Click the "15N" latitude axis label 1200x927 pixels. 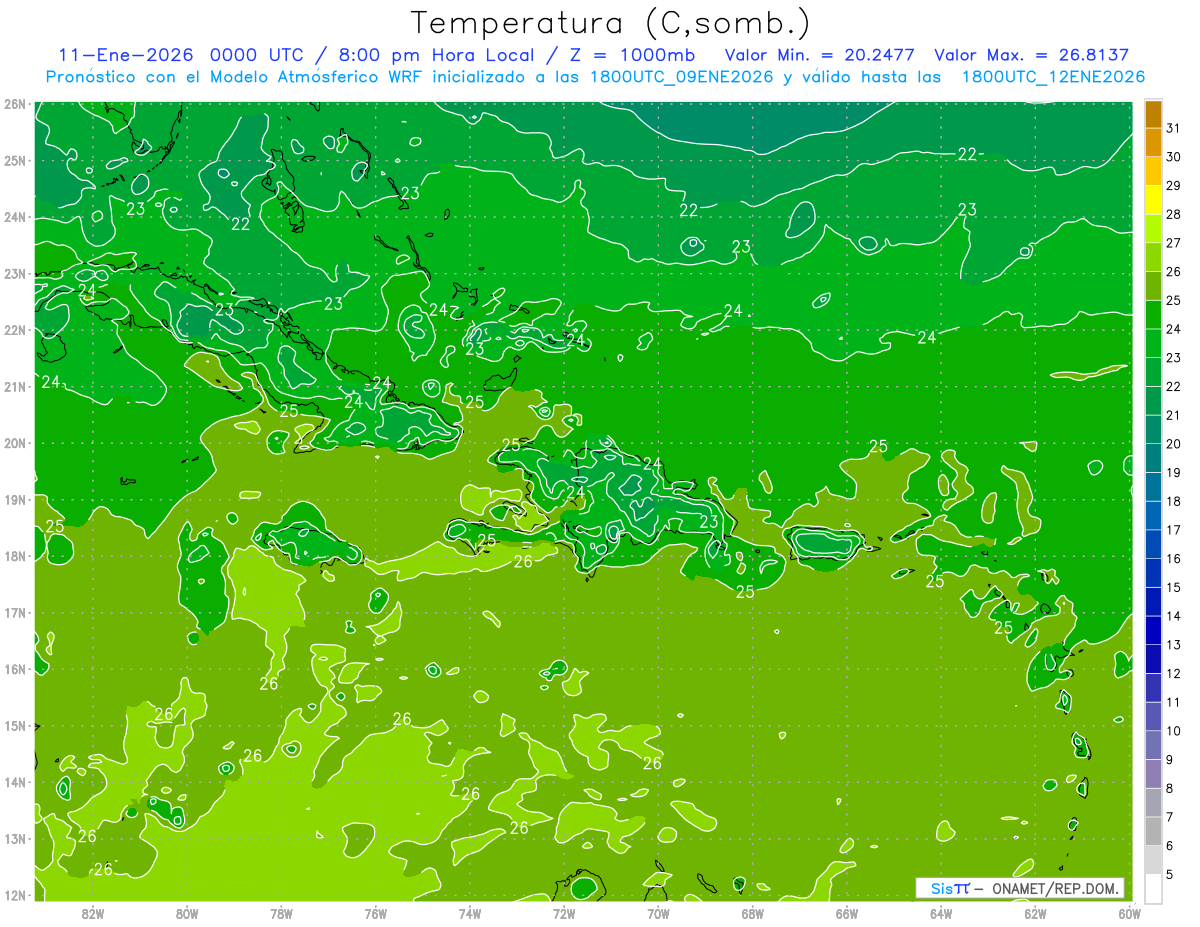click(15, 725)
